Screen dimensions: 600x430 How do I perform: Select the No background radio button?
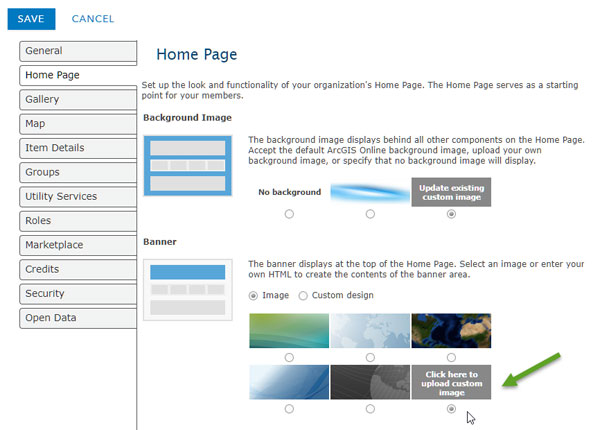289,214
